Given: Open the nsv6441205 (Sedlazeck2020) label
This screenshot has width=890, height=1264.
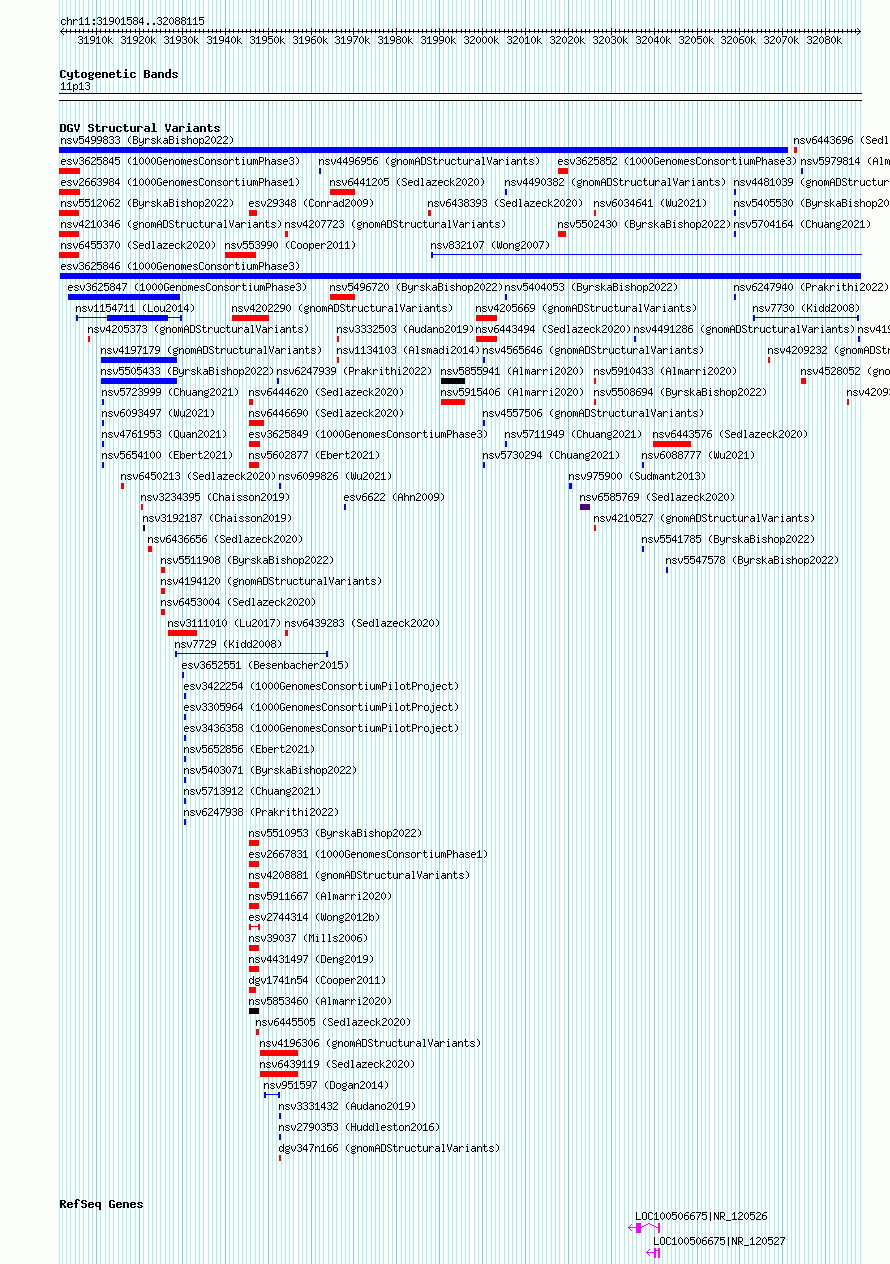Looking at the screenshot, I should coord(407,182).
